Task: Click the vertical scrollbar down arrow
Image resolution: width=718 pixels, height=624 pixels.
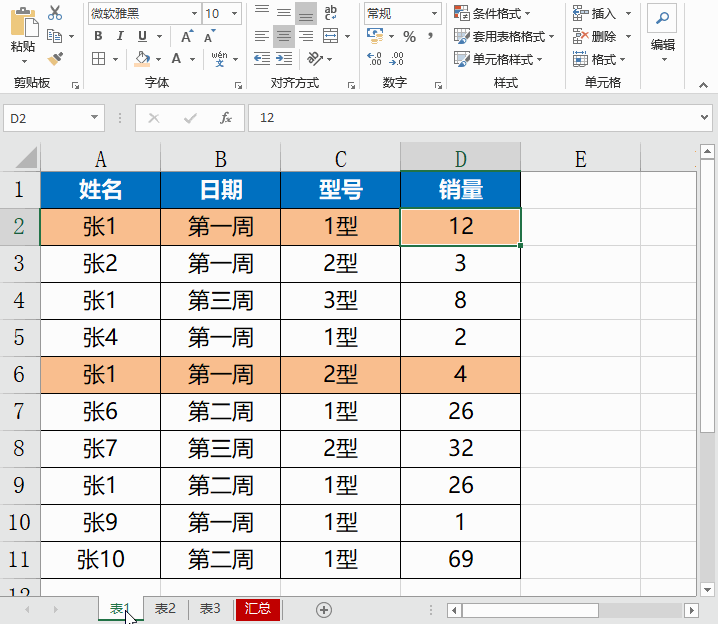Action: coord(707,590)
